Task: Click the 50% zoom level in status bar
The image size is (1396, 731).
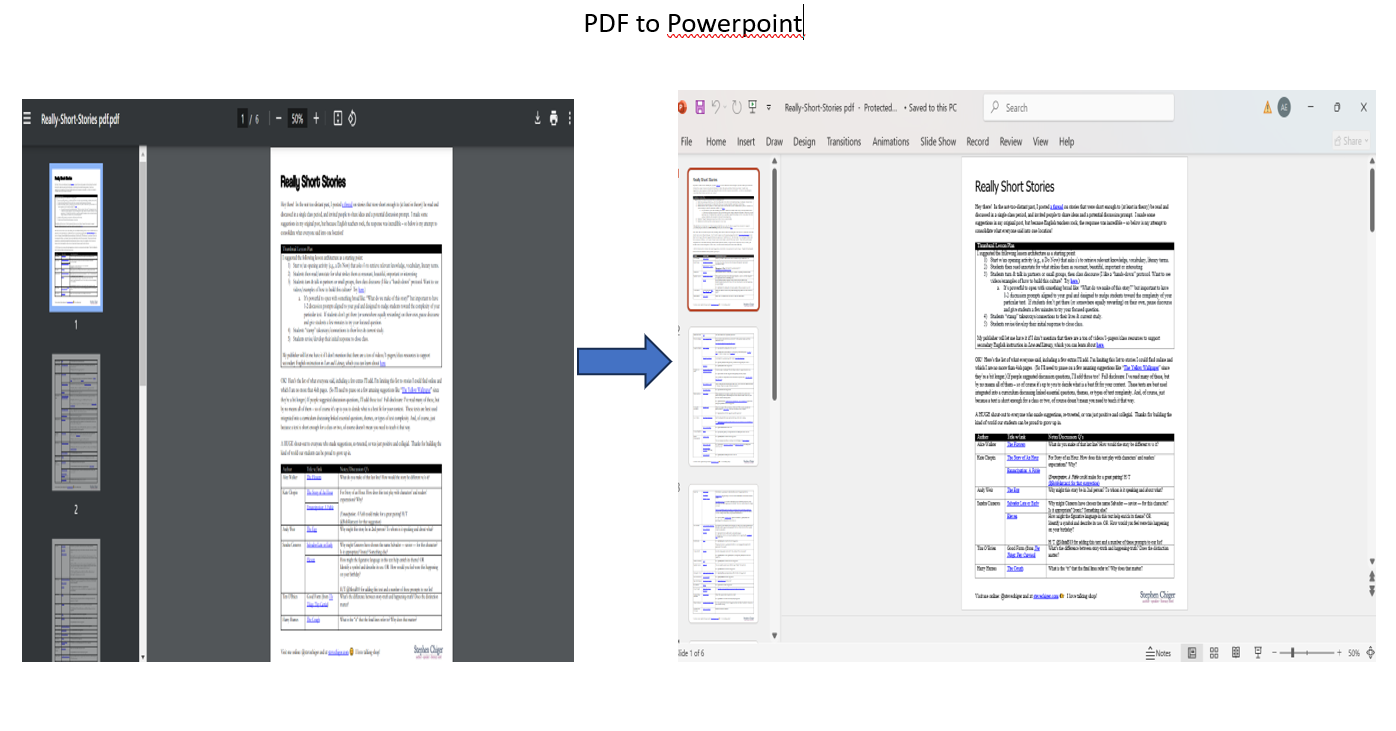Action: tap(1353, 652)
